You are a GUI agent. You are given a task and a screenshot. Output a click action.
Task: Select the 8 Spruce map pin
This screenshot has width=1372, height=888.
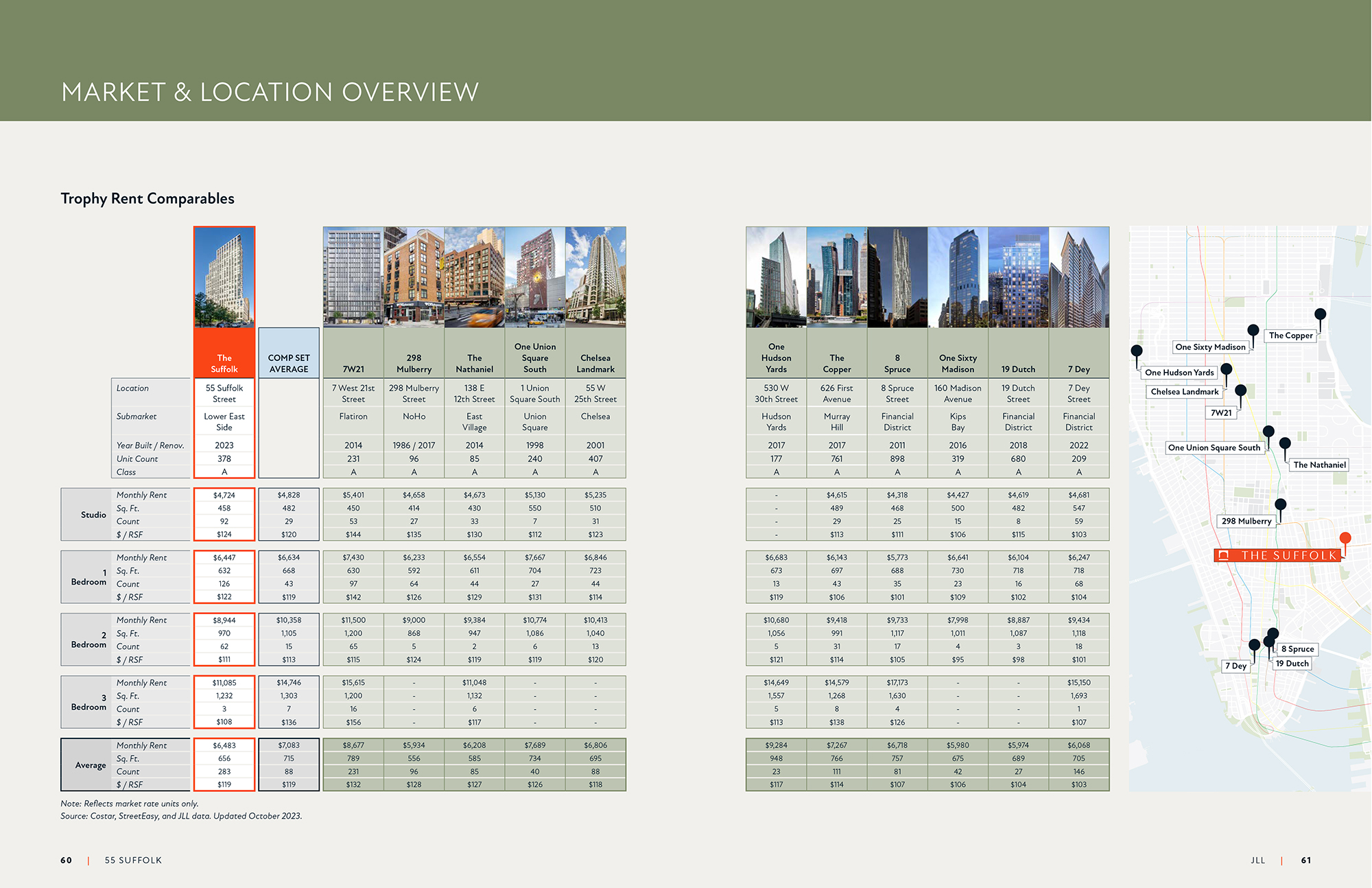(x=1273, y=631)
